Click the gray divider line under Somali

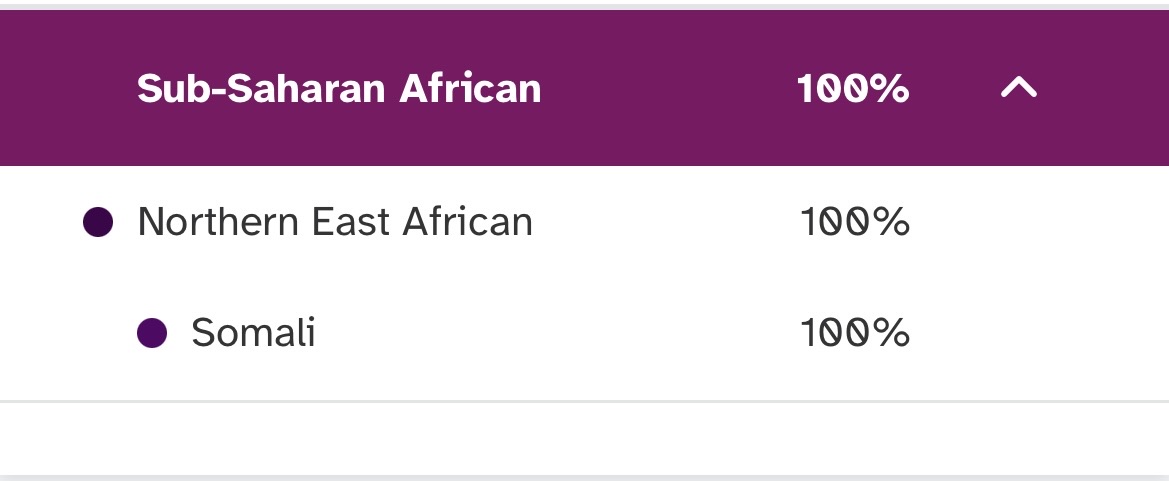584,401
